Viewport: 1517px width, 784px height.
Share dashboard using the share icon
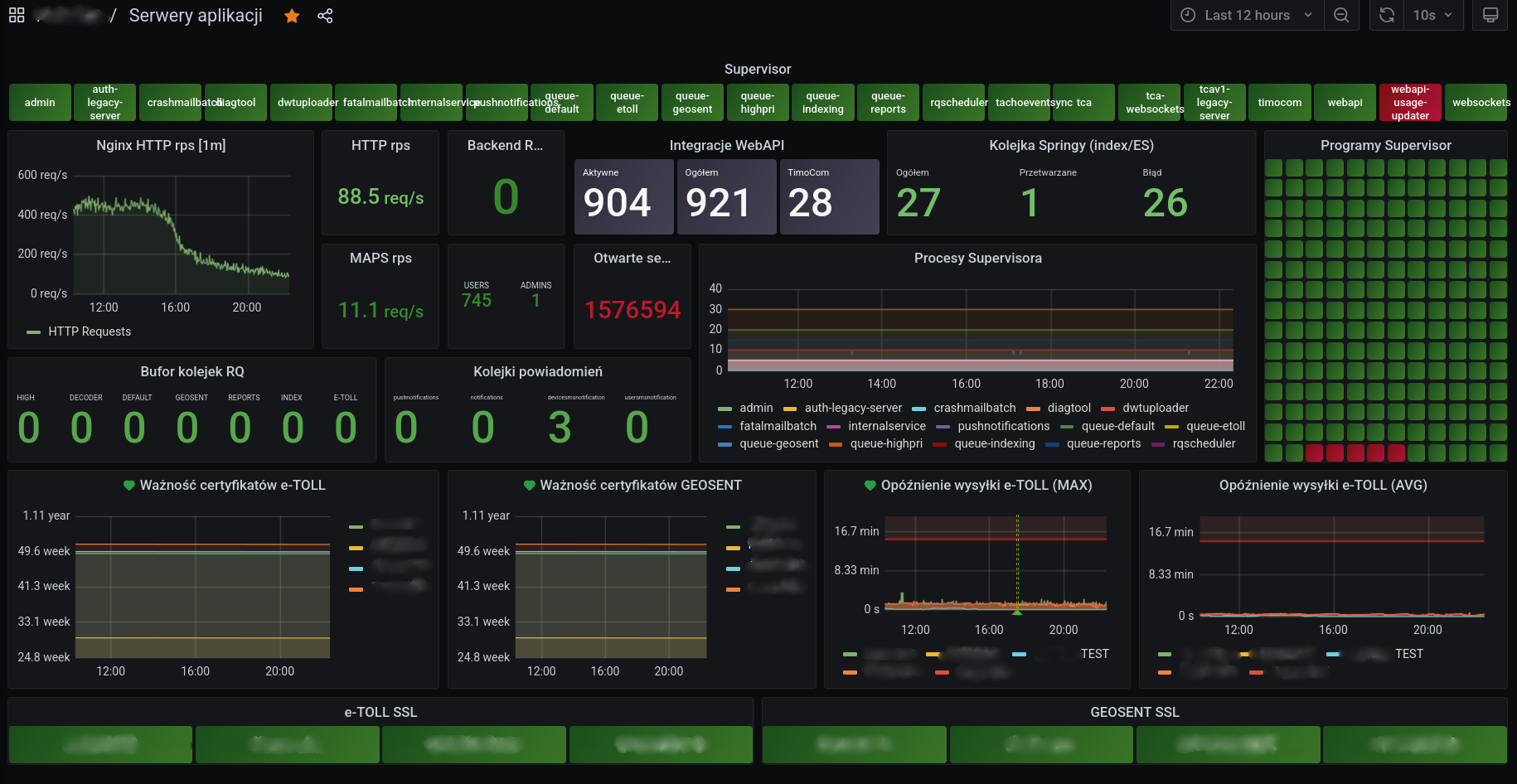tap(325, 16)
